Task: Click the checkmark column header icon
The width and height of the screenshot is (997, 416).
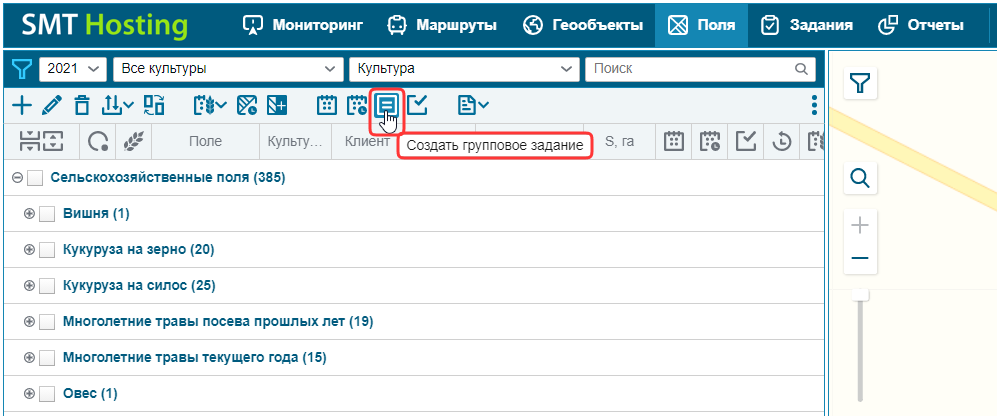Action: [746, 141]
